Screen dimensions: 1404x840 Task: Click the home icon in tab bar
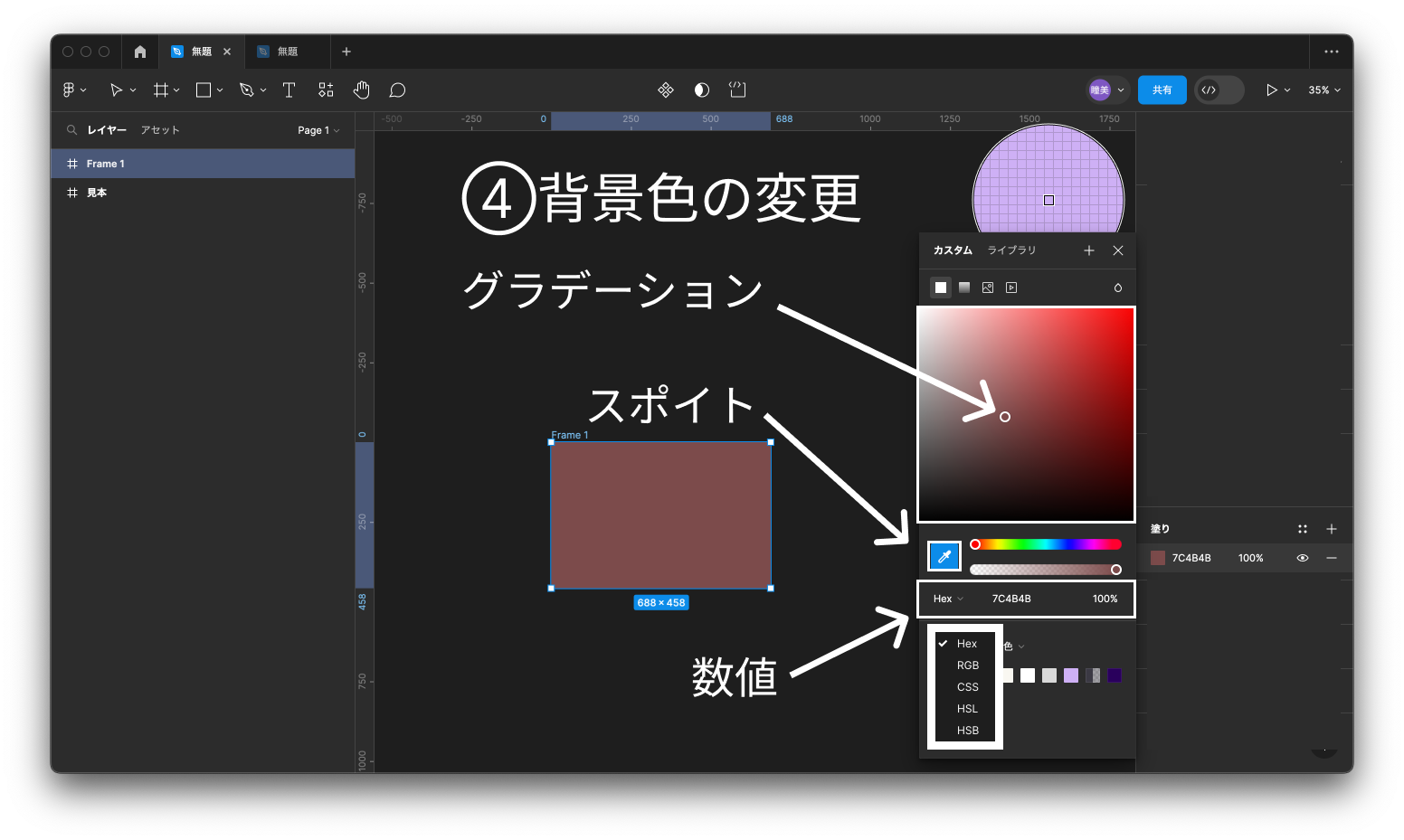140,52
